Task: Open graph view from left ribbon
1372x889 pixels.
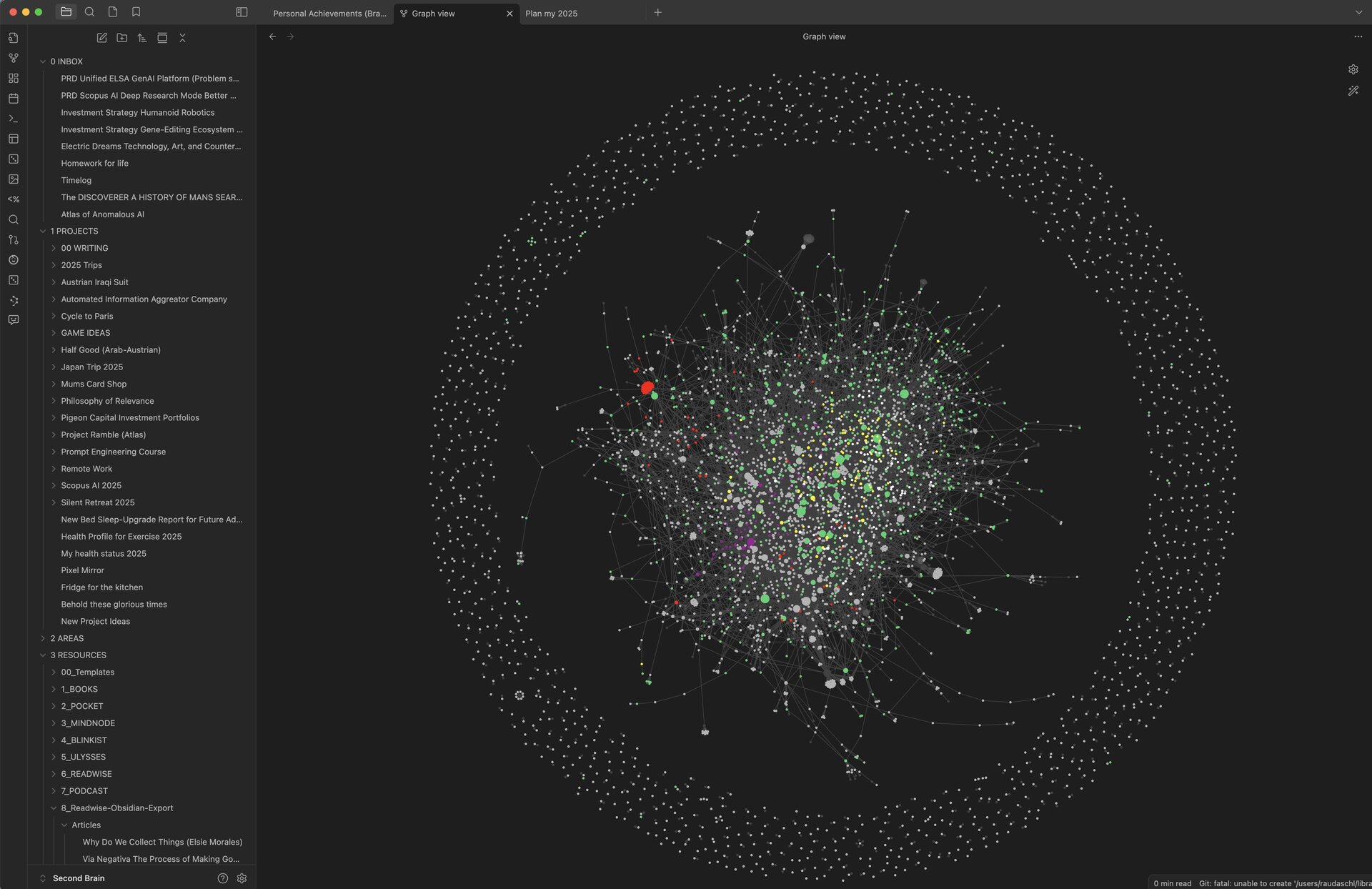Action: point(13,58)
